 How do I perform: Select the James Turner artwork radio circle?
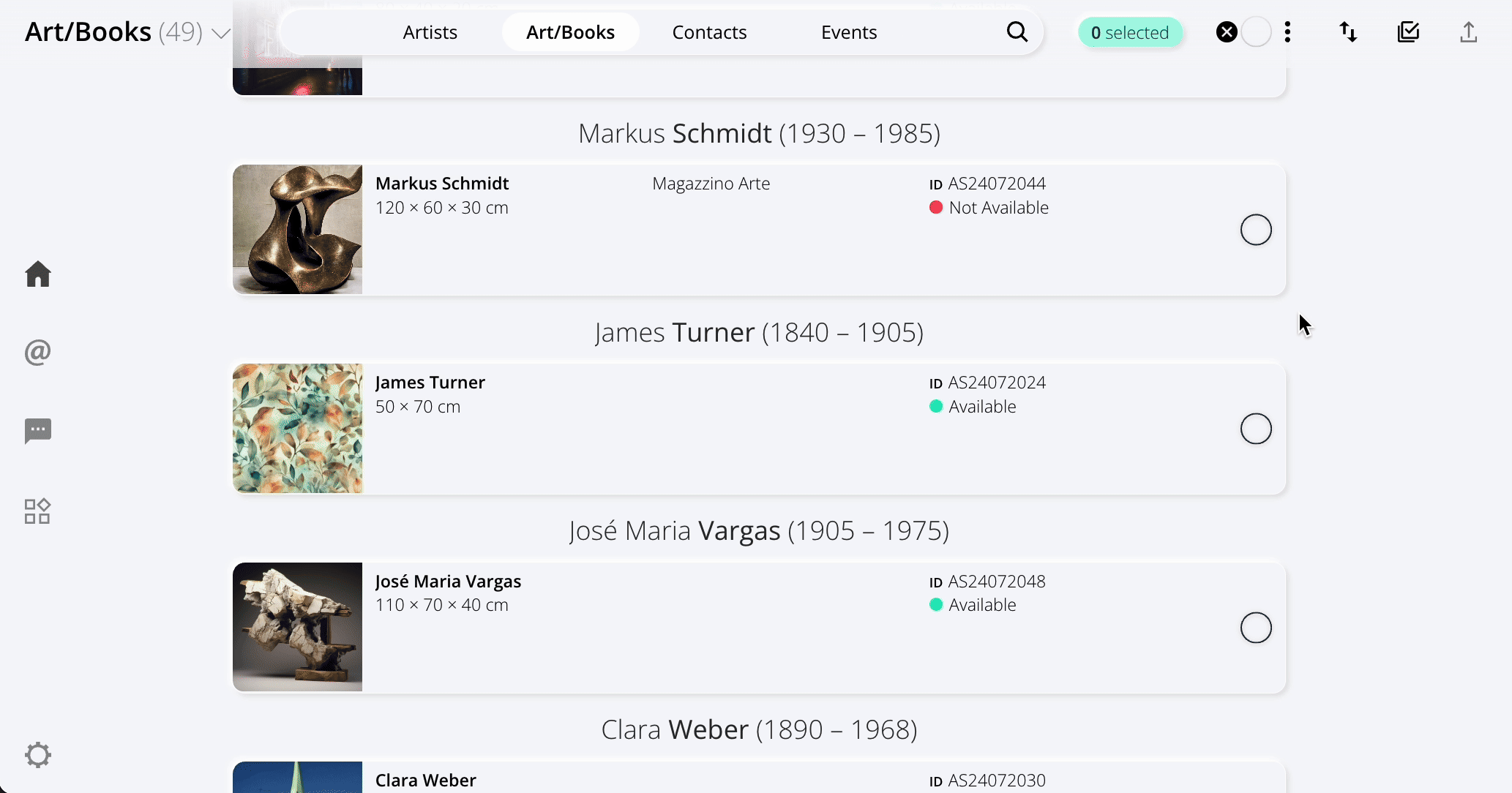tap(1256, 429)
